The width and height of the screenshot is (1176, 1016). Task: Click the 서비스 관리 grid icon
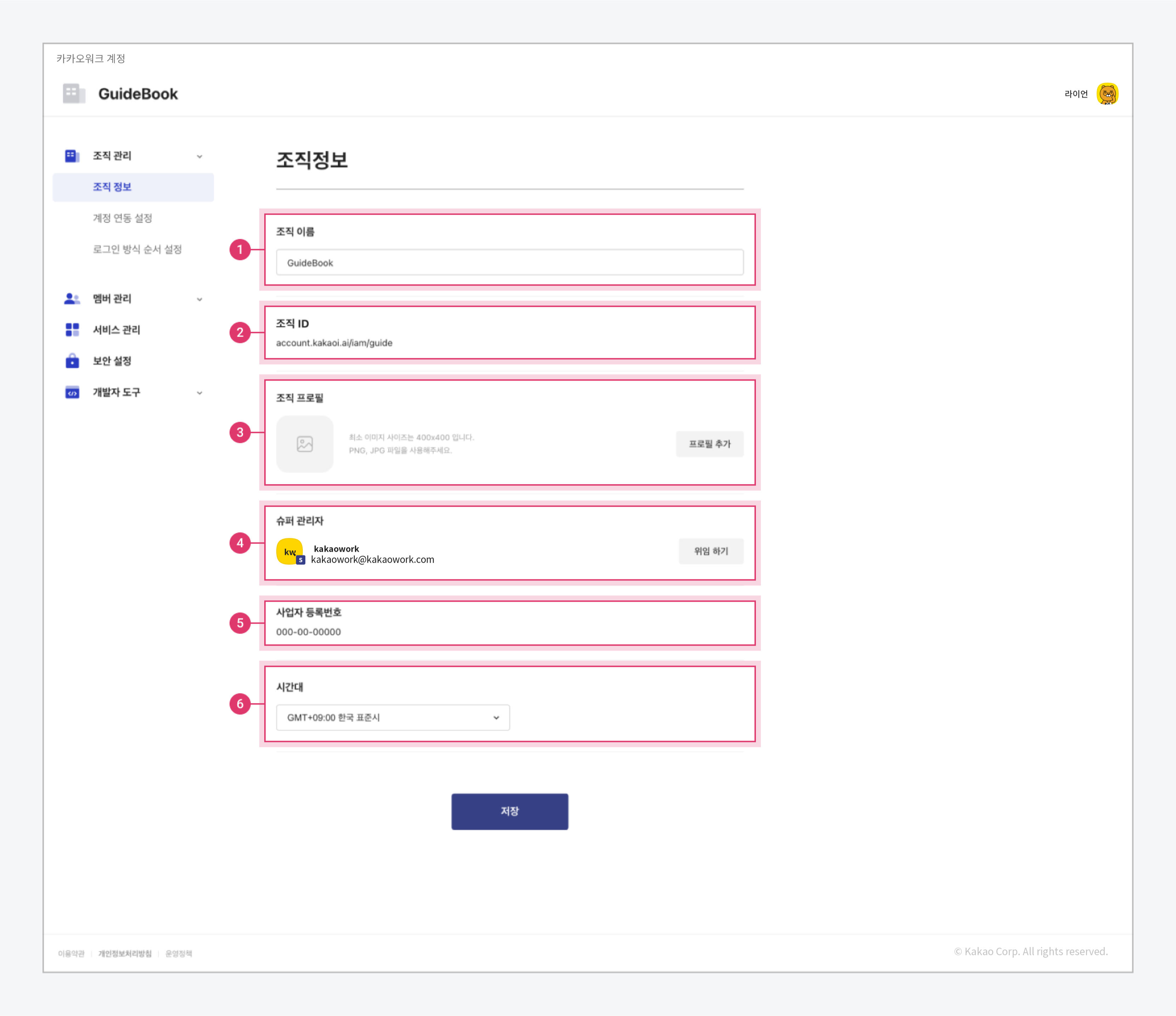tap(72, 330)
